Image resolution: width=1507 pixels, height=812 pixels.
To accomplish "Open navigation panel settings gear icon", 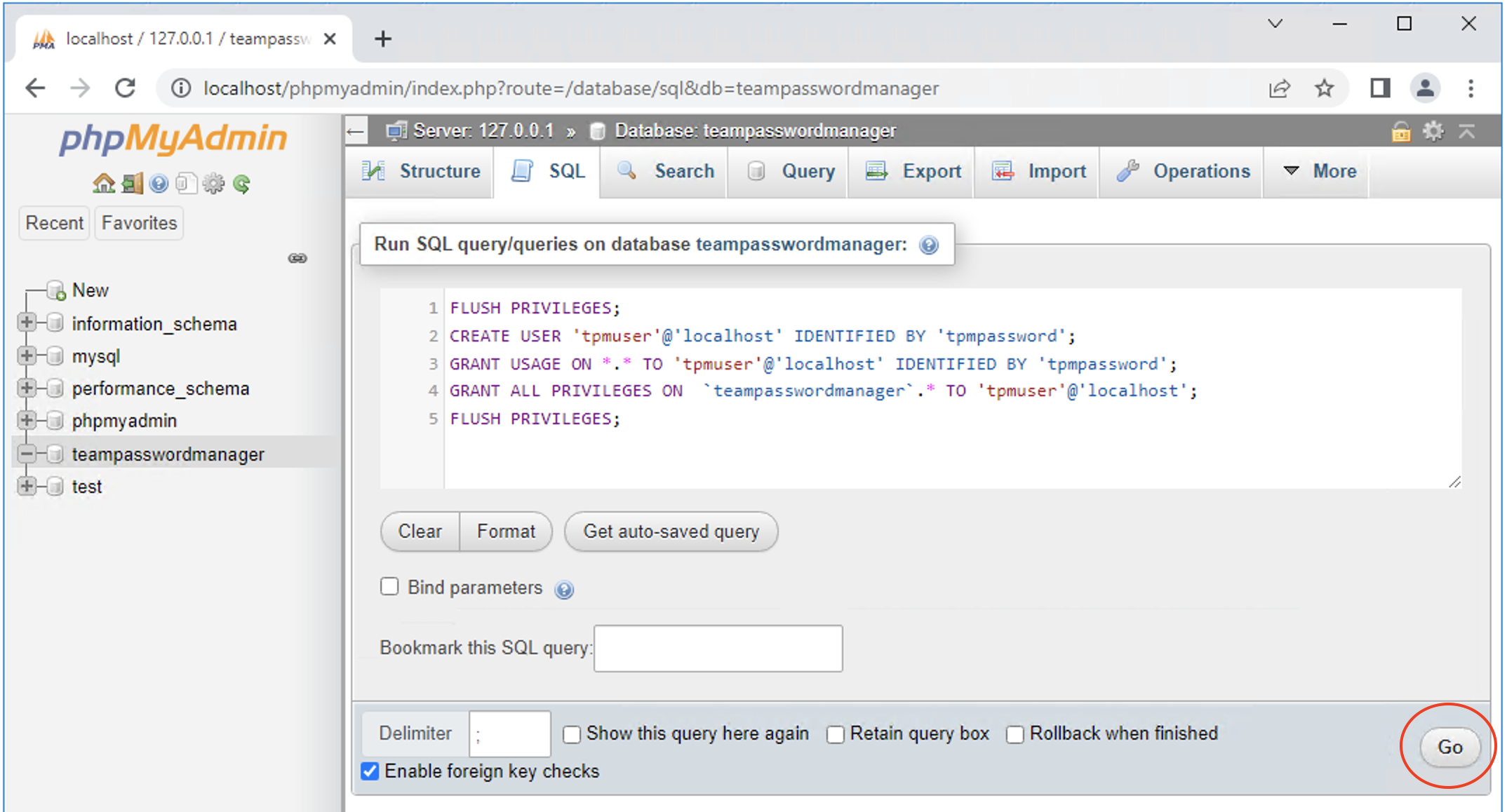I will coord(213,184).
